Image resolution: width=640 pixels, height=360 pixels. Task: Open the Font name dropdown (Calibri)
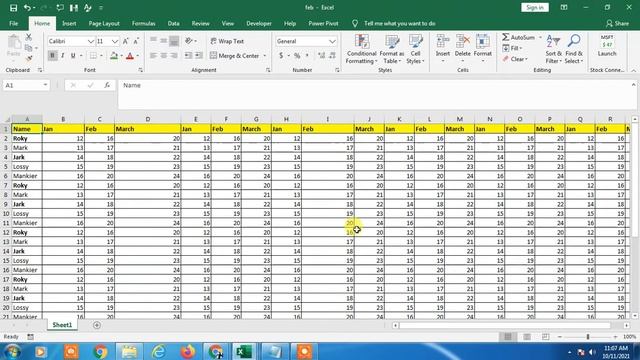91,41
